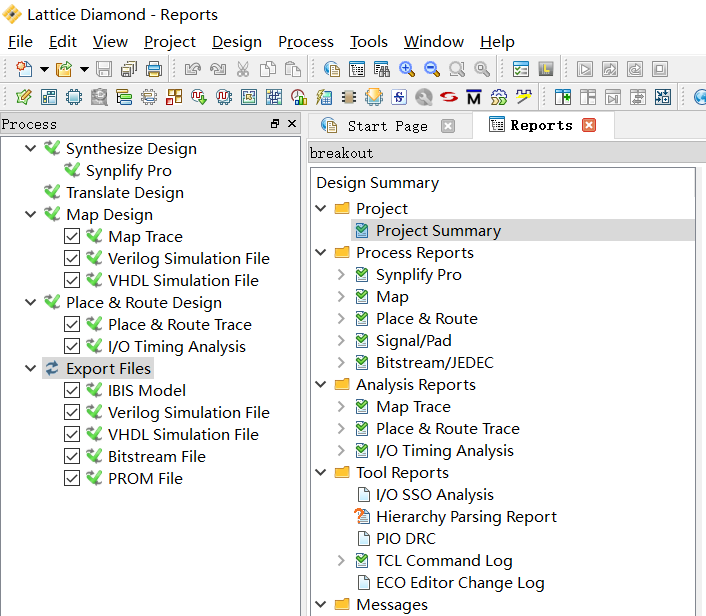Open the Power Calculator lightning icon
The height and width of the screenshot is (616, 706).
coord(324,97)
